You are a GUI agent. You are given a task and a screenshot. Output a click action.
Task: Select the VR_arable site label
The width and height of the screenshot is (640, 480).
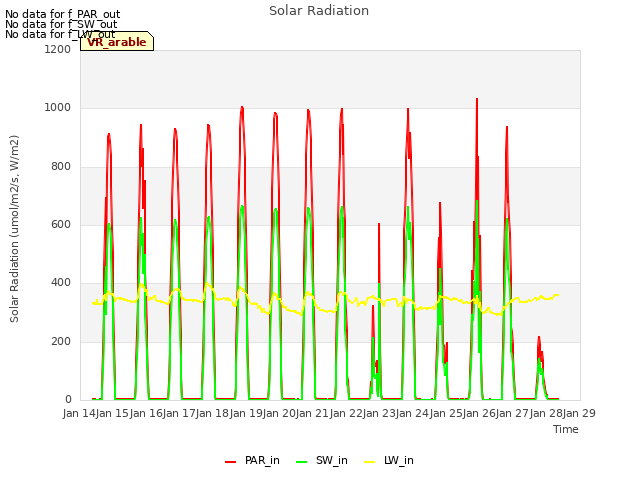(x=117, y=42)
